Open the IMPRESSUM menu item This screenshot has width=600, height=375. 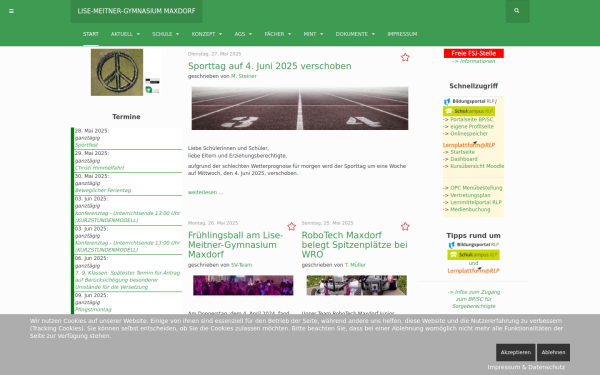click(x=402, y=34)
